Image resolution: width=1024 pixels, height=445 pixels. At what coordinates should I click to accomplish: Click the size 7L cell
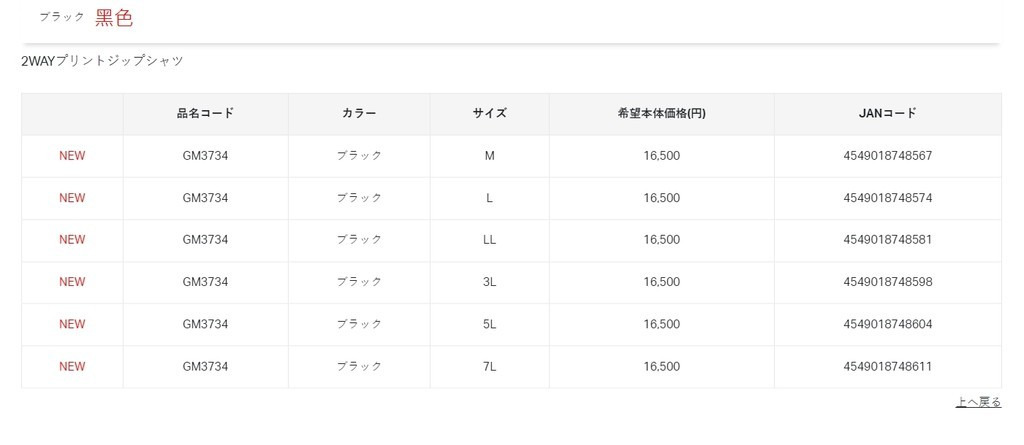coord(489,367)
